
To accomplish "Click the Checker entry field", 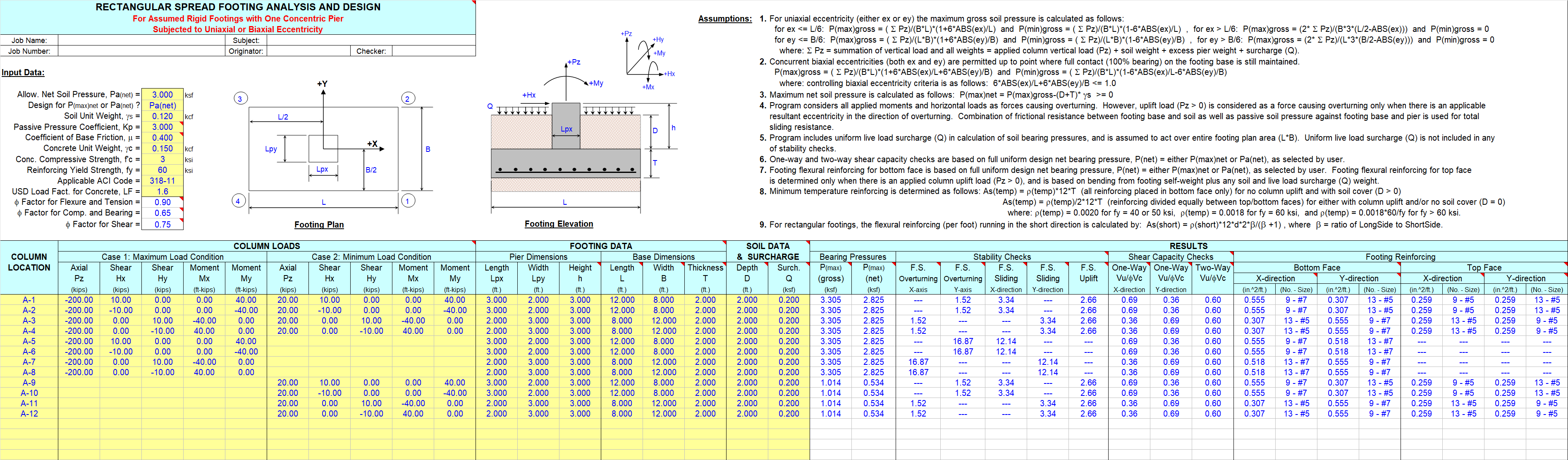I will [x=433, y=51].
